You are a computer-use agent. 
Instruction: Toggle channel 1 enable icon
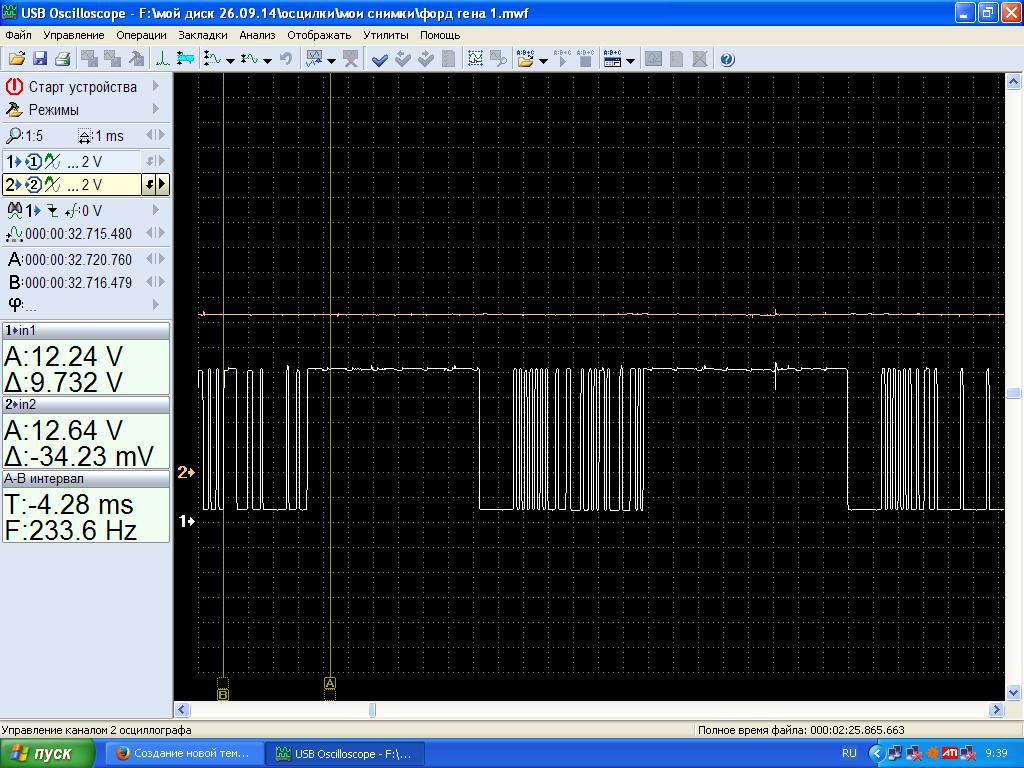34,161
